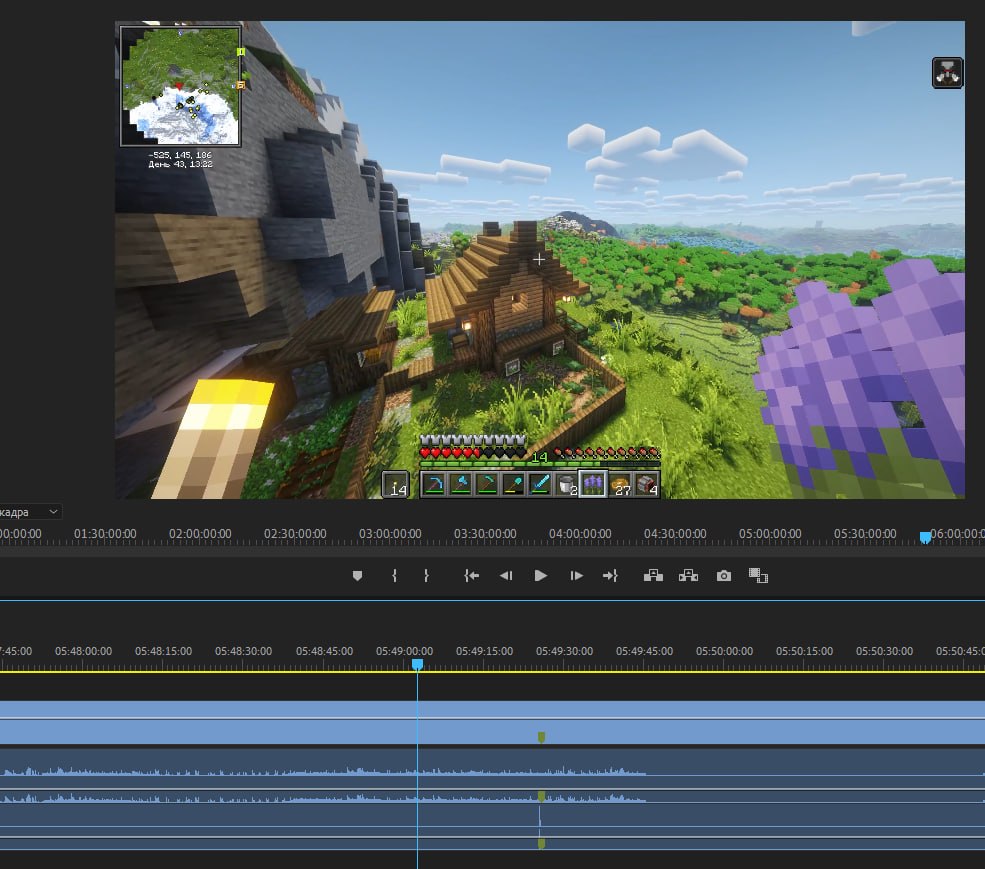Click 05:49:15:00 on the timeline ruler
The height and width of the screenshot is (869, 985).
[484, 651]
